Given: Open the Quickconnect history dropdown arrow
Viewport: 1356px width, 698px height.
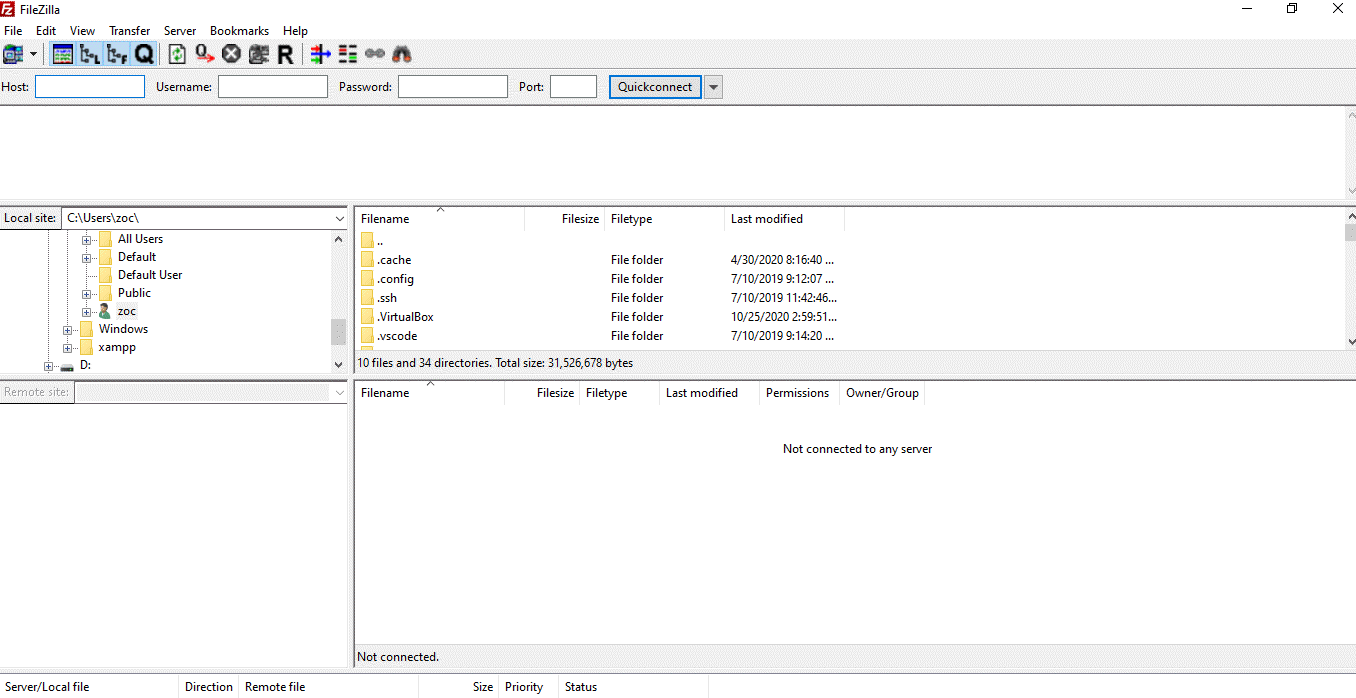Looking at the screenshot, I should [x=713, y=87].
